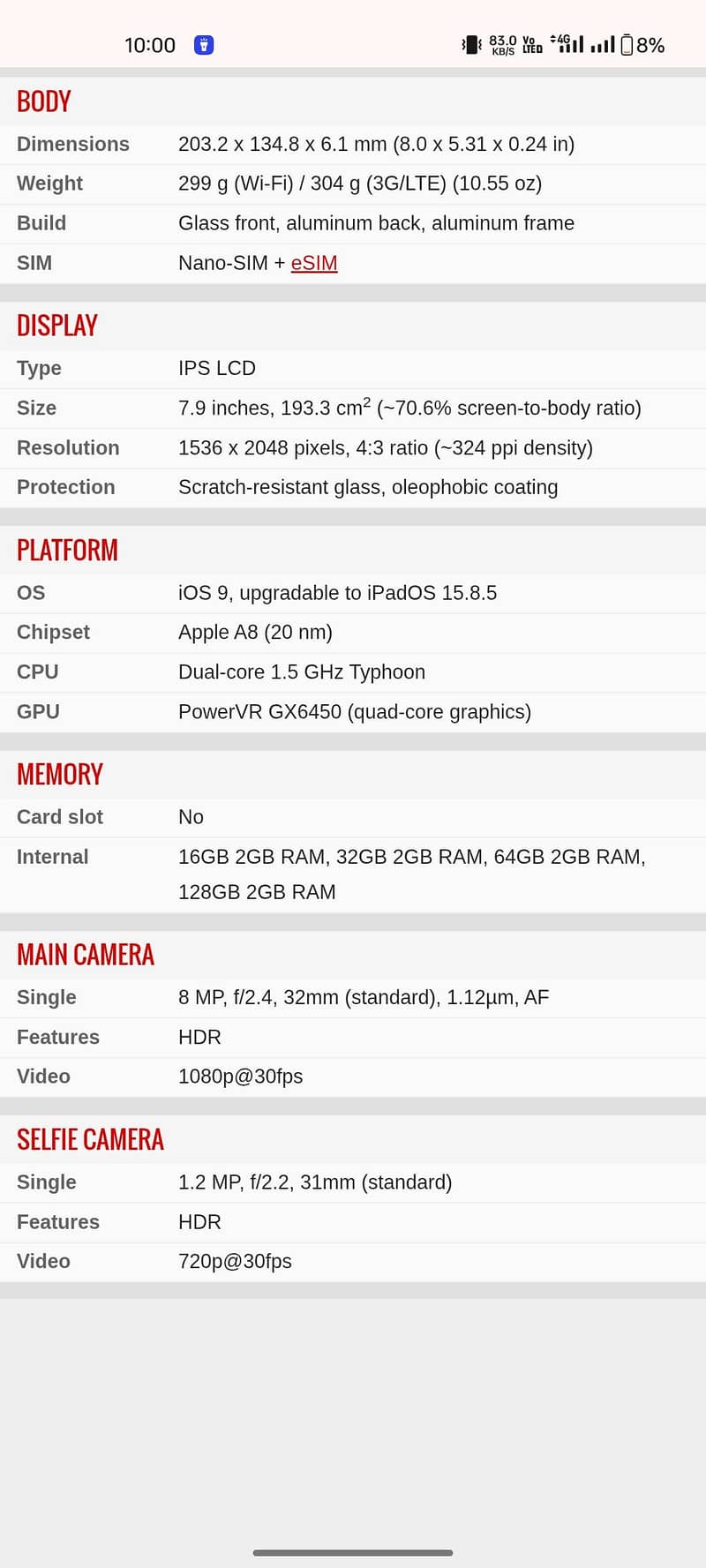Open the Weight label link
Viewport: 706px width, 1568px height.
coord(49,184)
